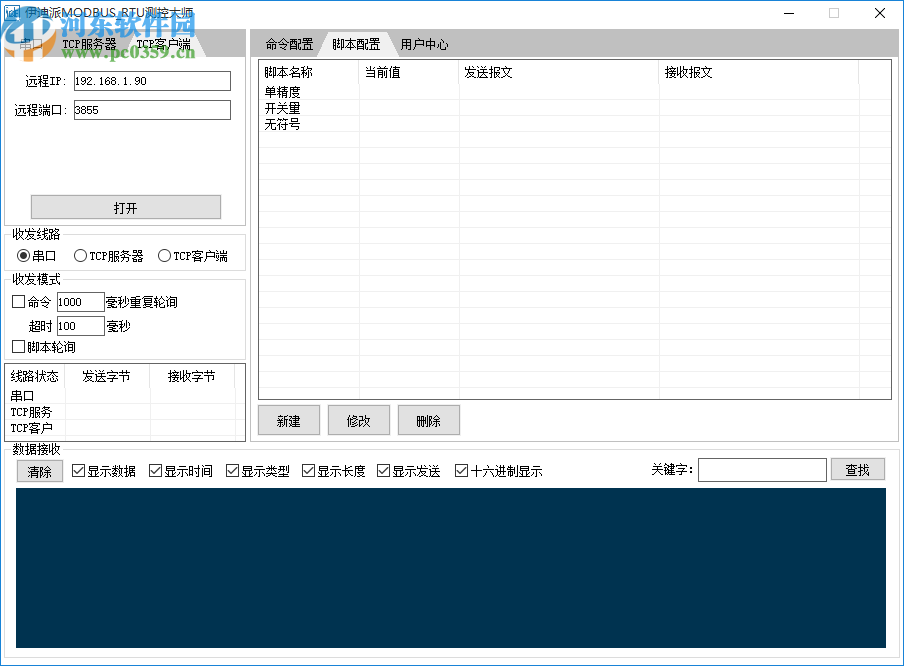Screen dimensions: 904x666
Task: Click the 远程IP address input field
Action: (x=151, y=81)
